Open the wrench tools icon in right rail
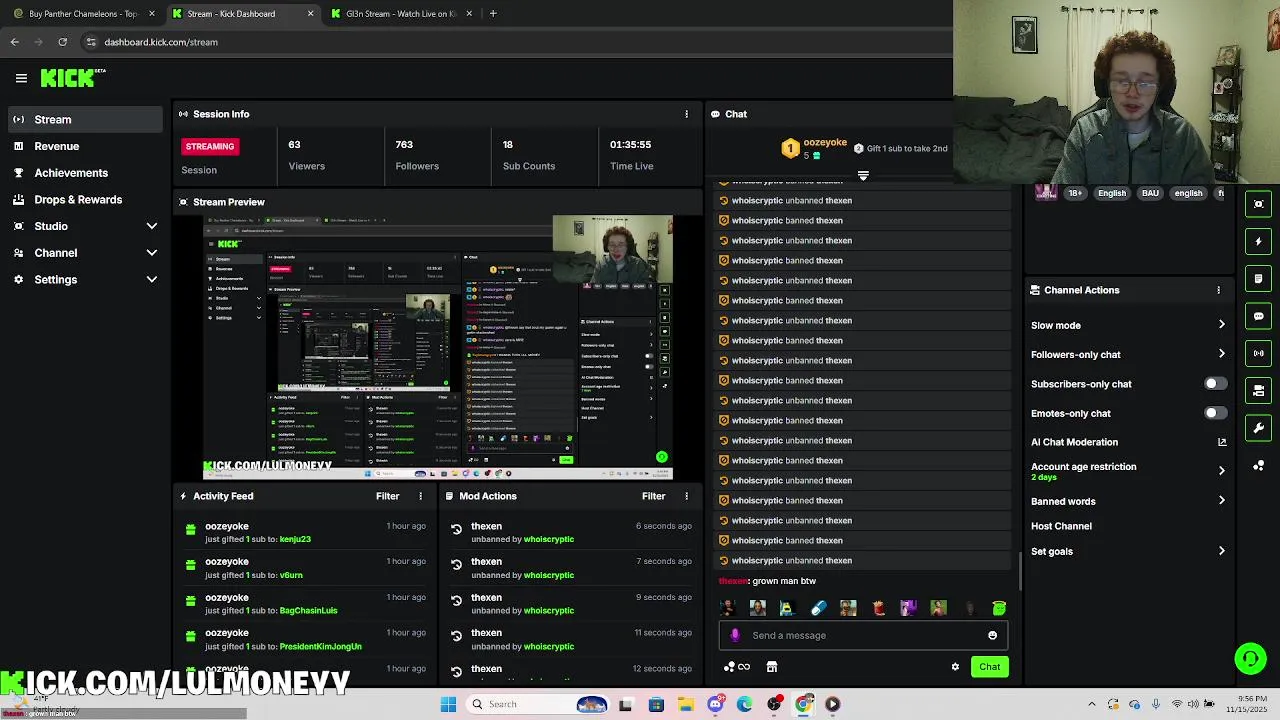This screenshot has height=720, width=1280. (x=1258, y=428)
